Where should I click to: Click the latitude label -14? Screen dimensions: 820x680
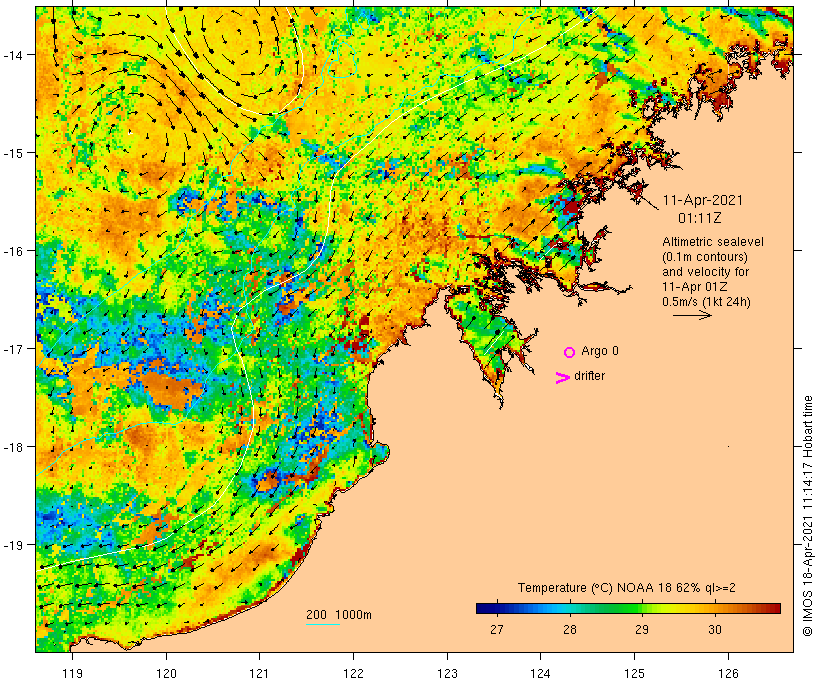click(13, 55)
